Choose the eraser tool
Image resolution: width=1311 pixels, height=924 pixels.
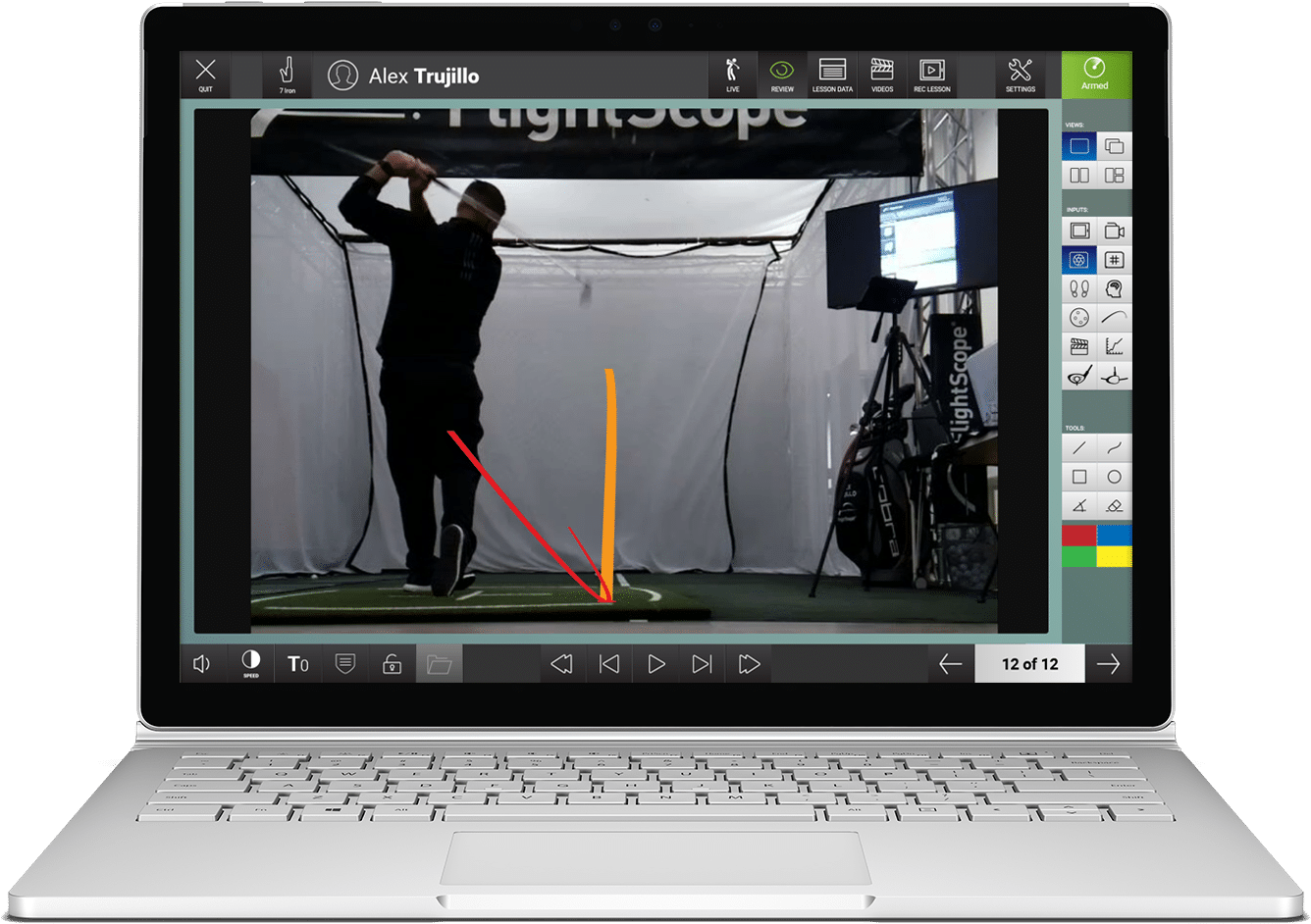tap(1115, 506)
